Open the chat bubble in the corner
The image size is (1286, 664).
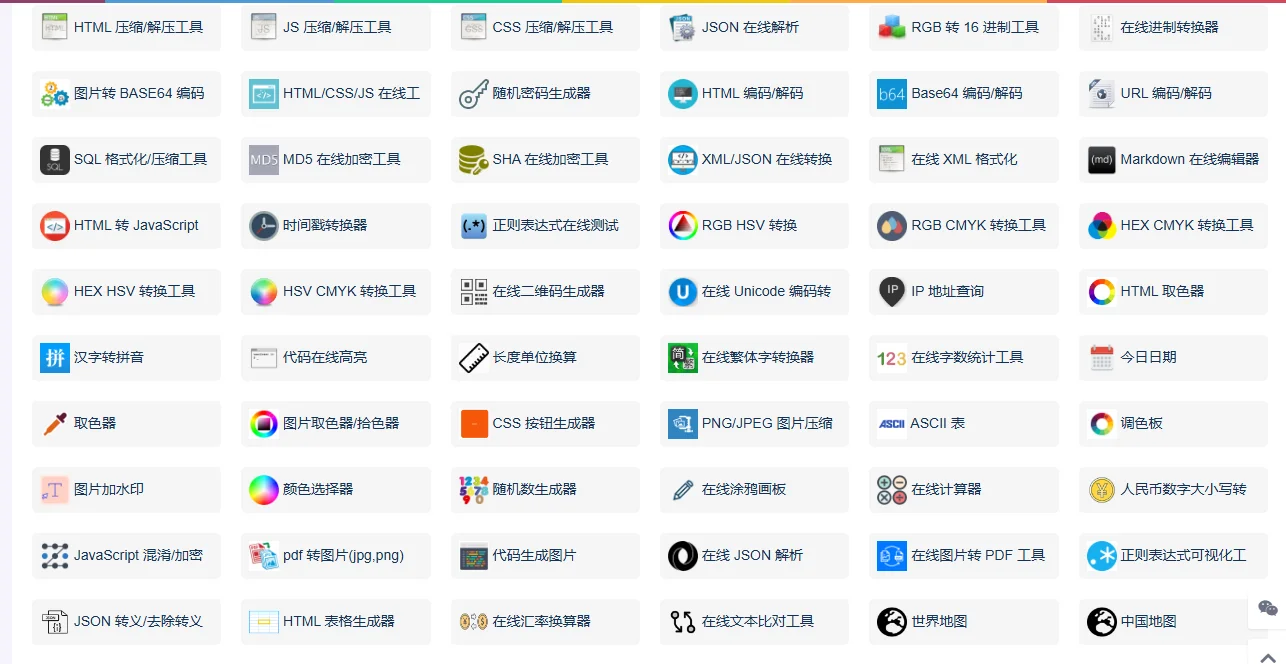click(1268, 608)
